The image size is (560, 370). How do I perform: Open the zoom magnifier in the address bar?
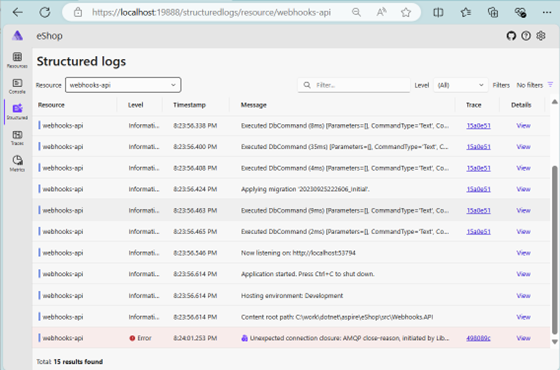click(356, 12)
